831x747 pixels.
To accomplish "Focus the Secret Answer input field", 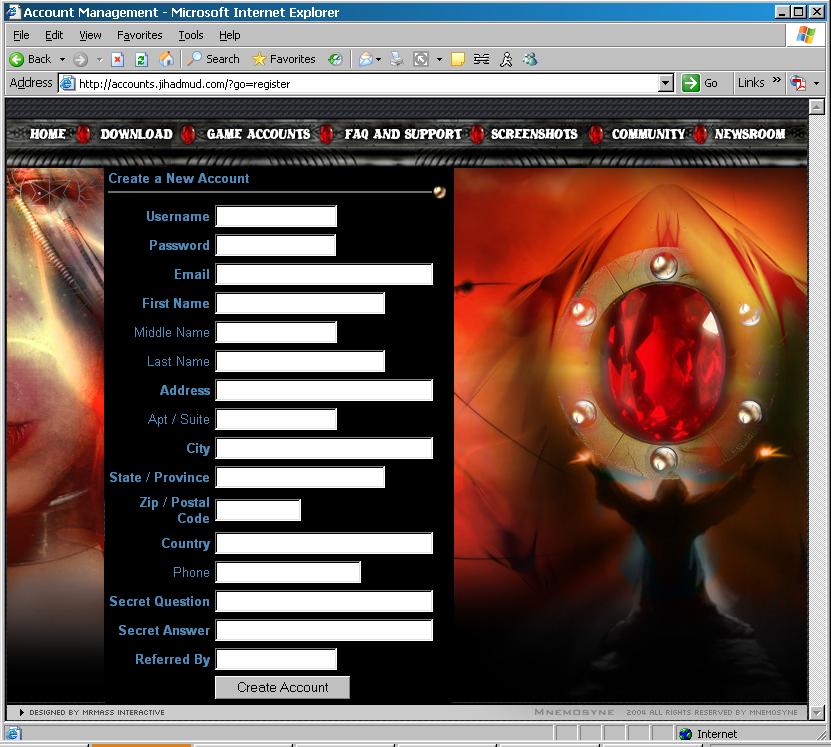I will pyautogui.click(x=324, y=630).
